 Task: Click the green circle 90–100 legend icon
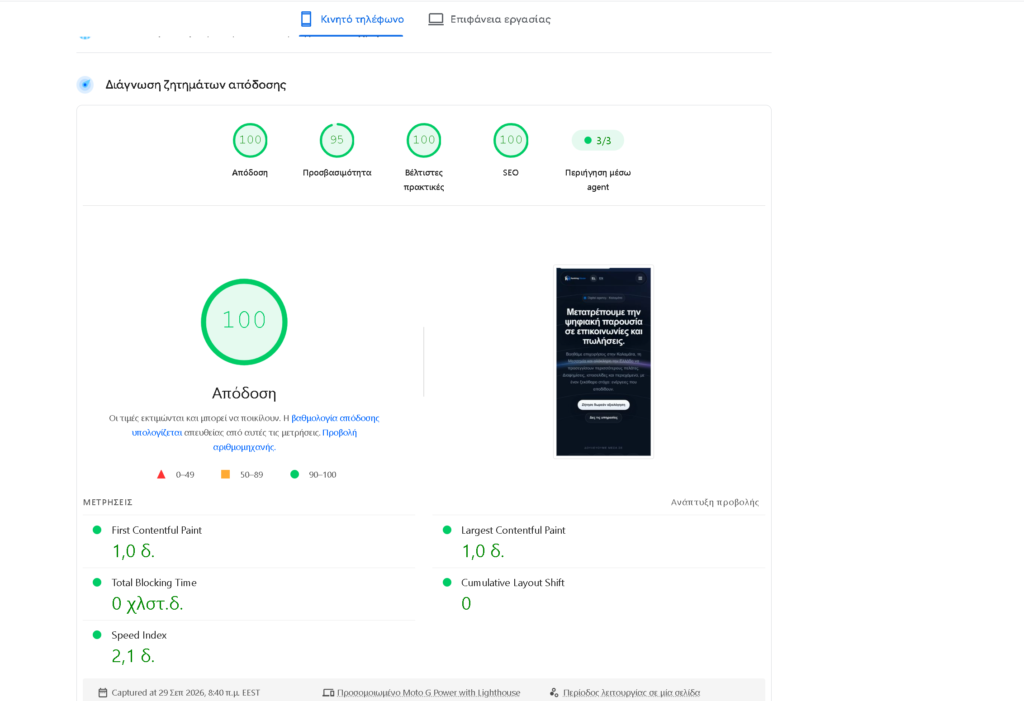tap(295, 474)
